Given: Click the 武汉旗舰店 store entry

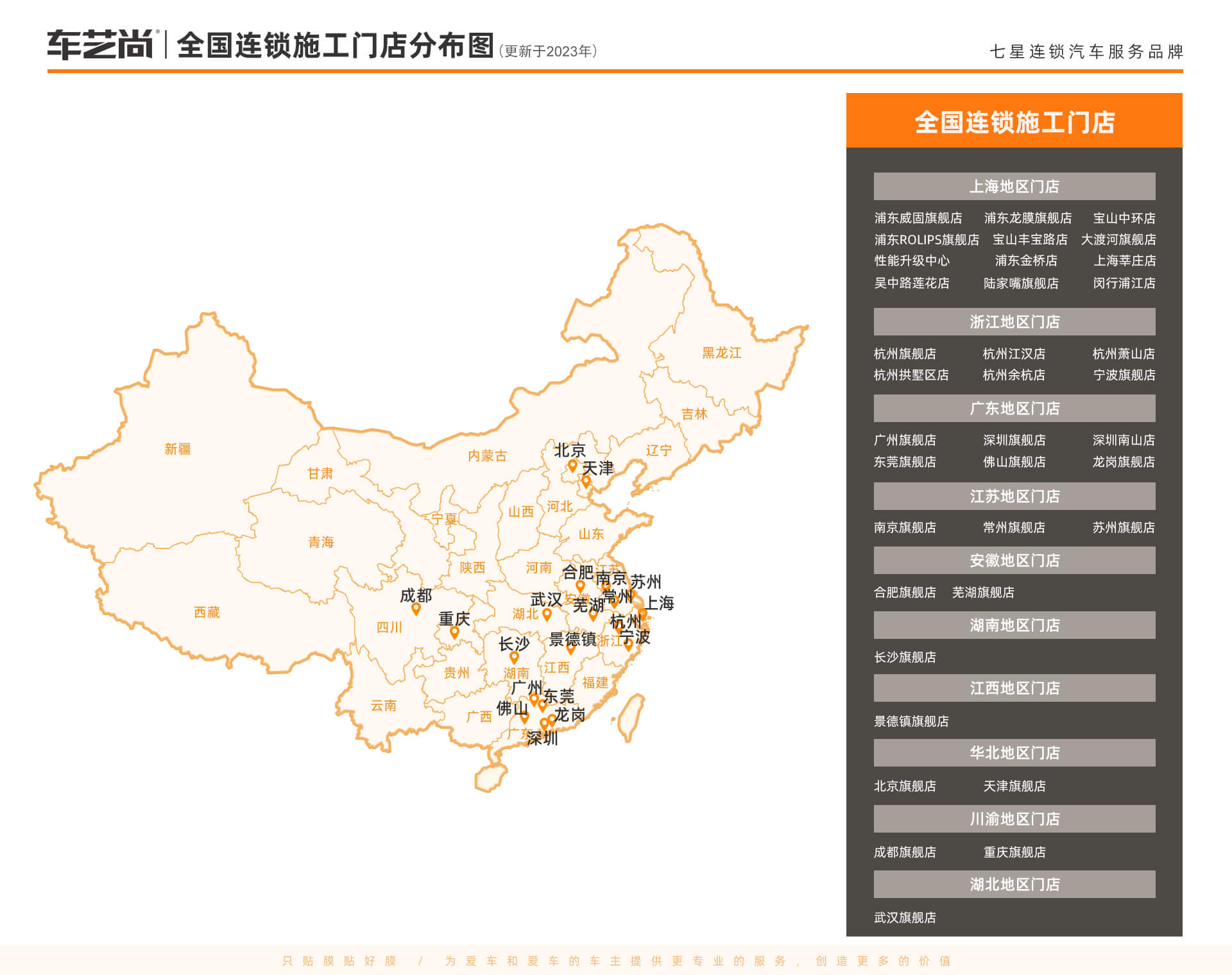Looking at the screenshot, I should coord(905,917).
